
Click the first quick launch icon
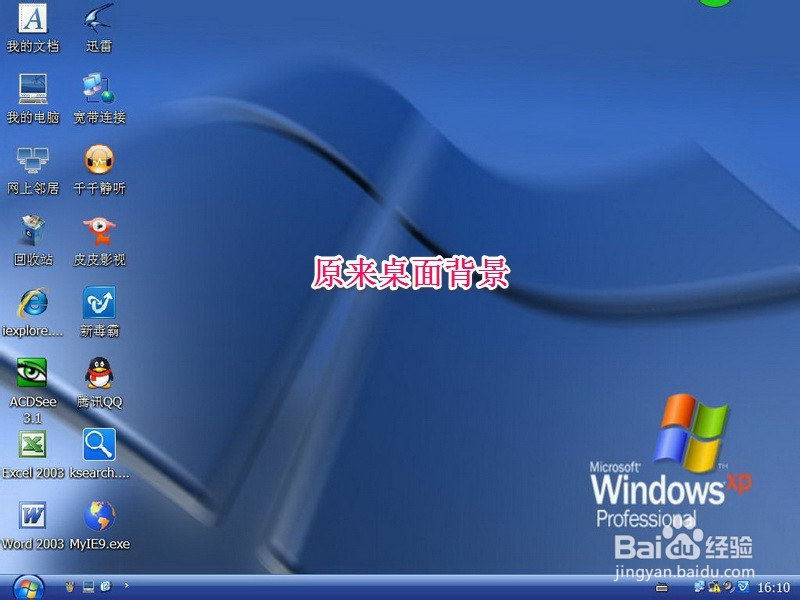pos(70,586)
